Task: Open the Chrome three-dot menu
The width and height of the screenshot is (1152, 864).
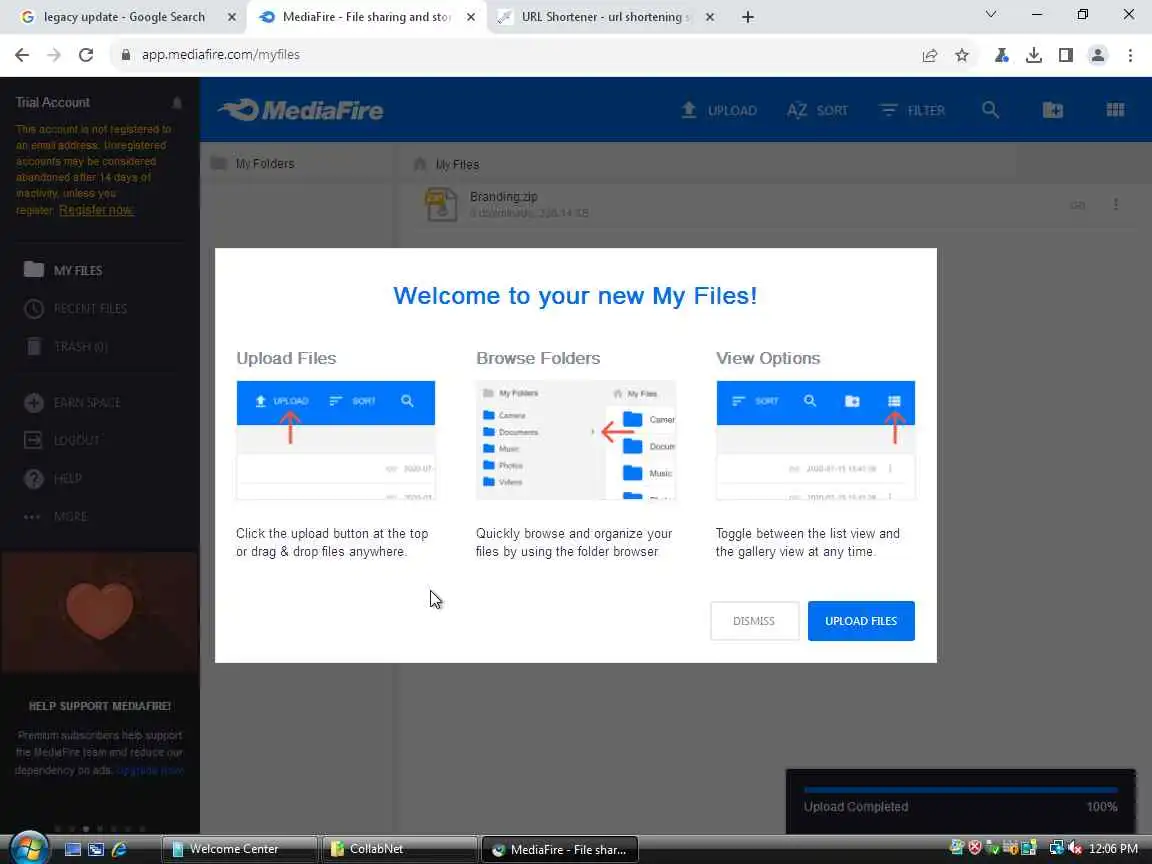Action: 1130,55
